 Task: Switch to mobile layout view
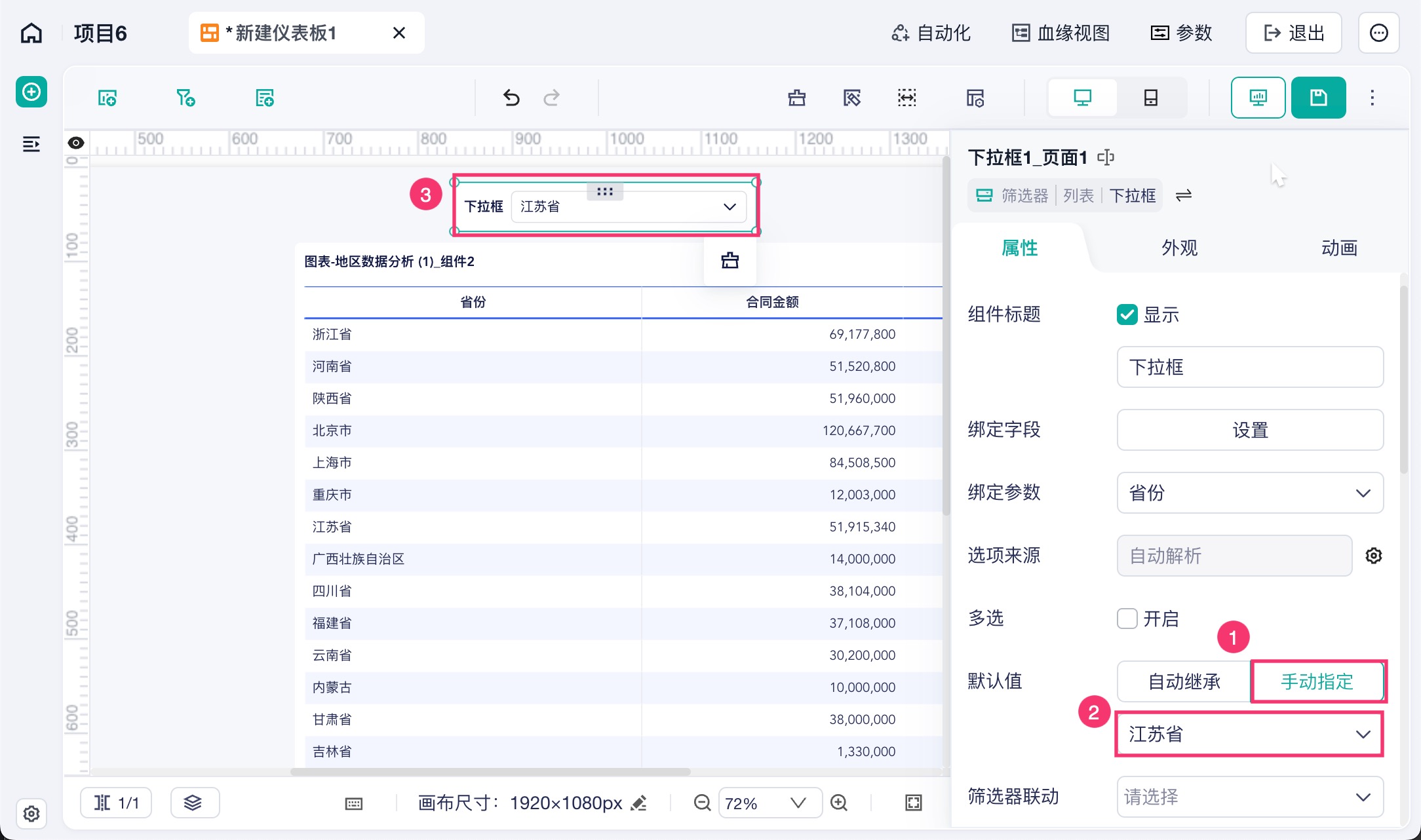1151,98
